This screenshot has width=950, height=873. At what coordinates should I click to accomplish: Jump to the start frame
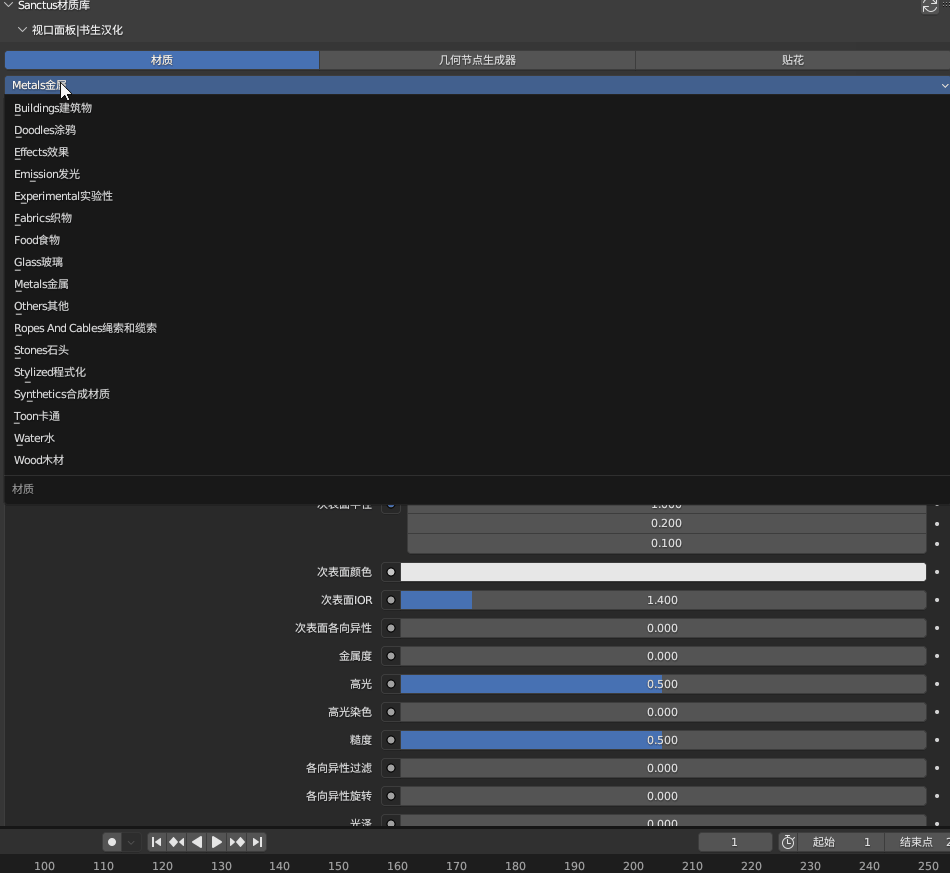156,841
